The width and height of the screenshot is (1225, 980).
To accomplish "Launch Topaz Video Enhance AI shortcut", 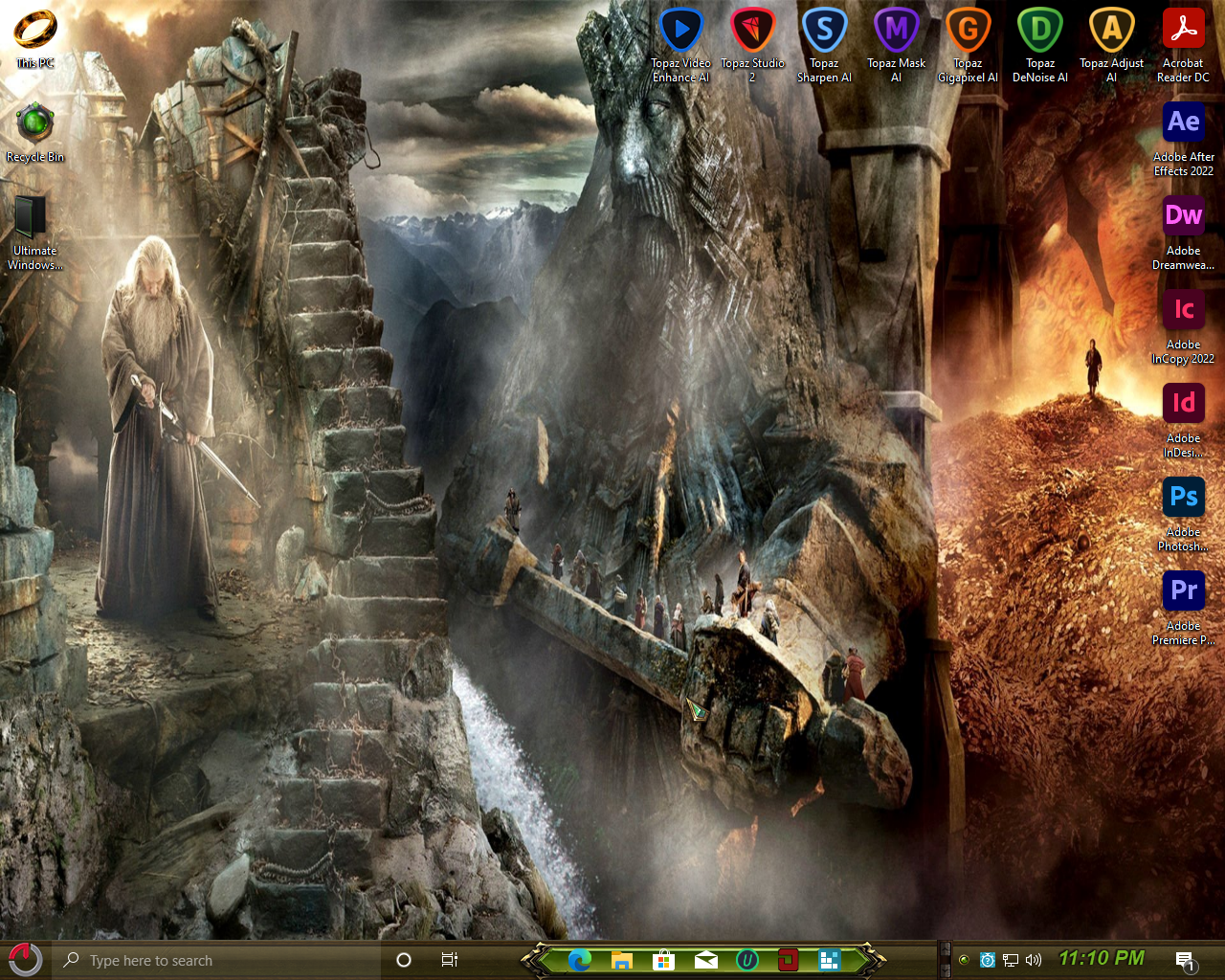I will (680, 45).
